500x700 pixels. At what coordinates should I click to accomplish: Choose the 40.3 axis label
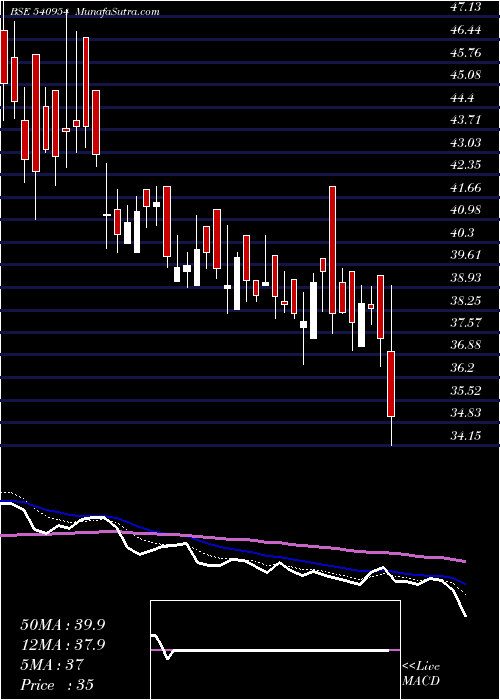click(x=462, y=233)
